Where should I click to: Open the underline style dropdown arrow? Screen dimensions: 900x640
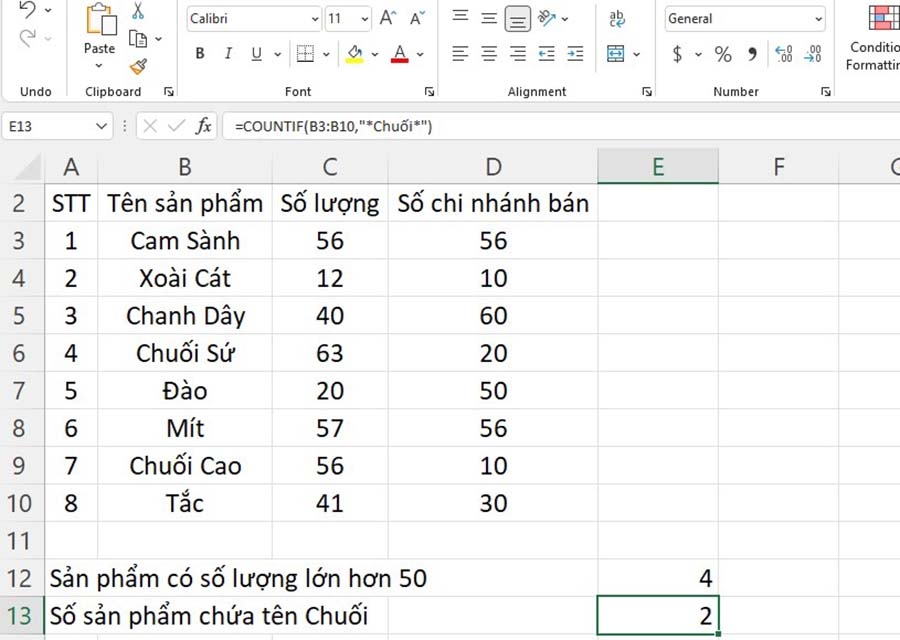[278, 54]
